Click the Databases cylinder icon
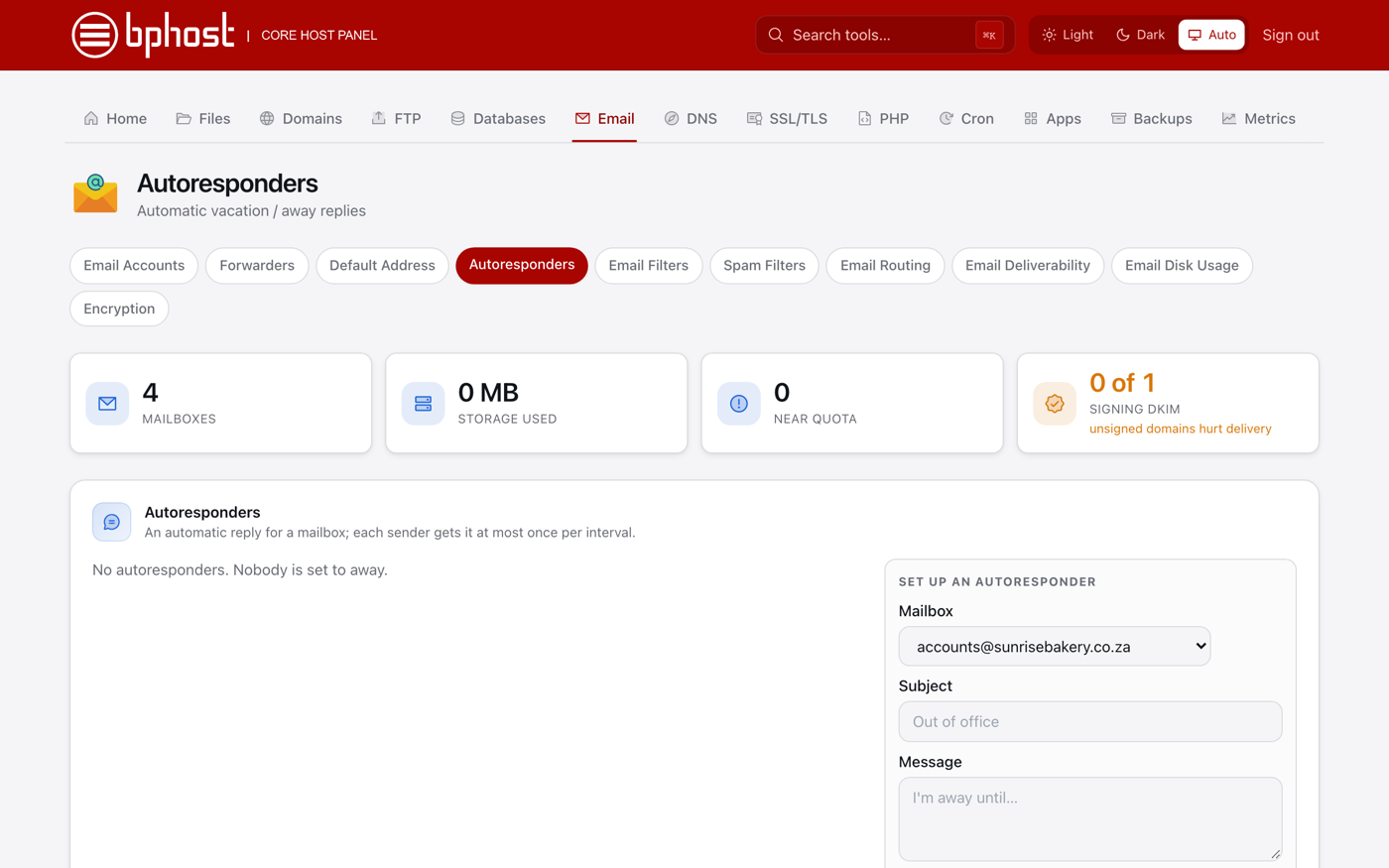This screenshot has height=868, width=1389. (x=457, y=118)
